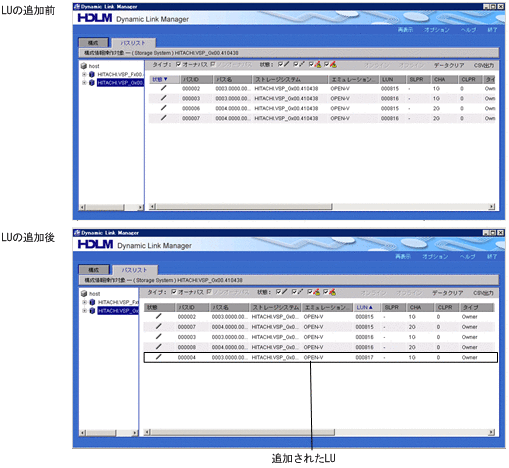Screen dimensions: 509x468
Task: Click path list horizontal scrollbar in LUの追加後 window
Action: click(x=319, y=432)
